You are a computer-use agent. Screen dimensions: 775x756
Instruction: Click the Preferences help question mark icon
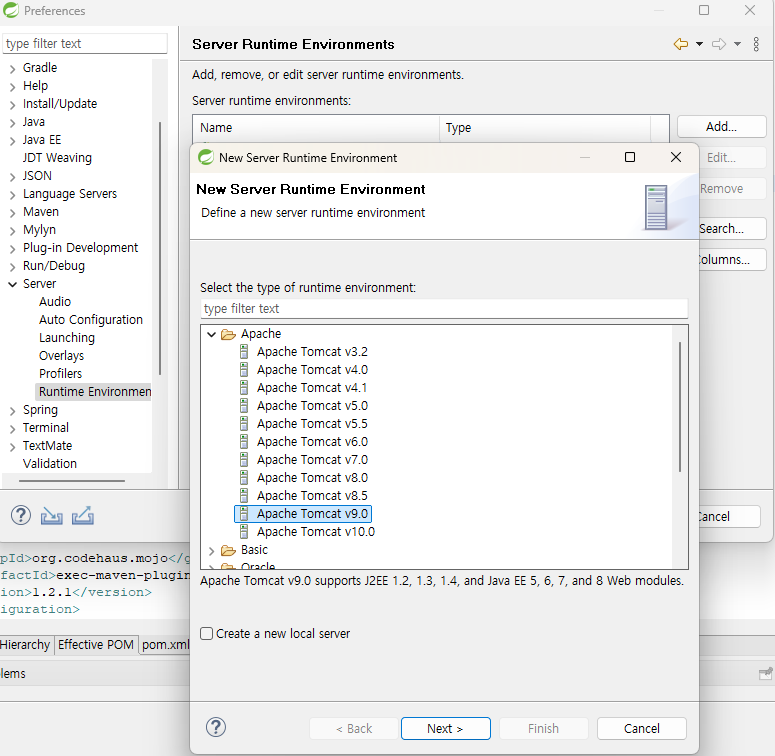[21, 515]
